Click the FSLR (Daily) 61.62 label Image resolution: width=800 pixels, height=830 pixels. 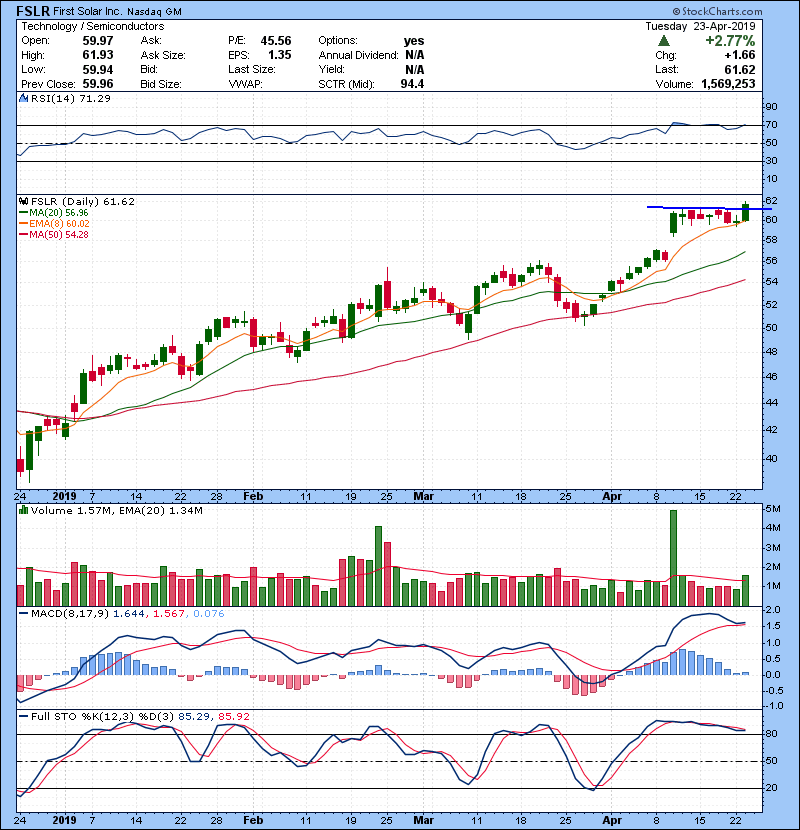pos(83,201)
